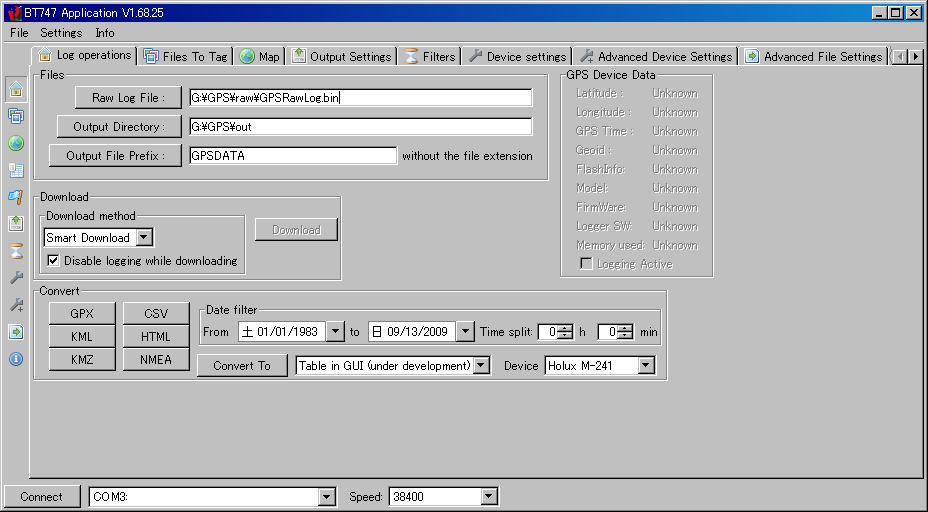Expand the Speed 38400 dropdown

click(x=488, y=497)
